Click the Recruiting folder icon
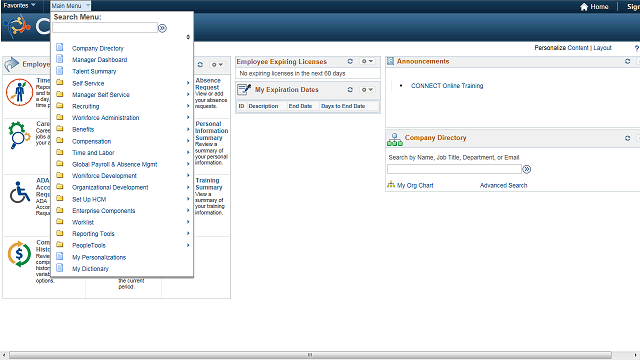The image size is (640, 360). (60, 105)
